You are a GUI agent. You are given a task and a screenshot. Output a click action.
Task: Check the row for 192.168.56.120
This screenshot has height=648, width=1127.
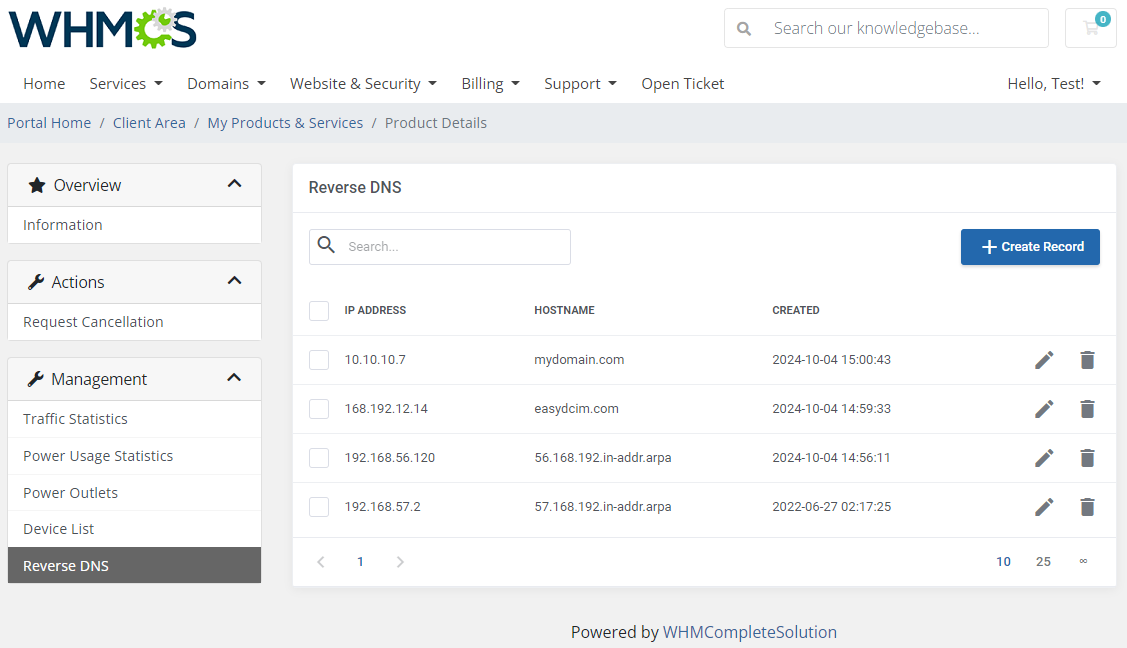click(319, 457)
